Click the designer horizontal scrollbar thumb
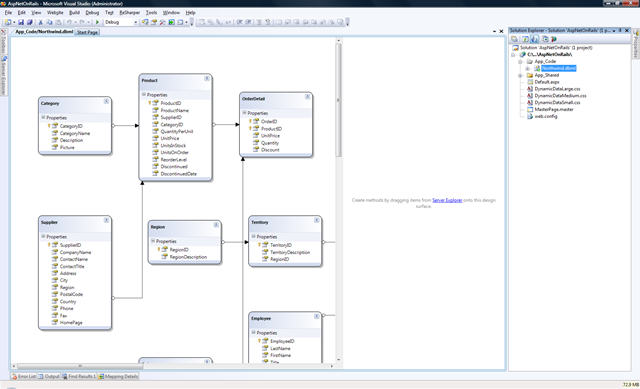640x389 pixels. [80, 366]
